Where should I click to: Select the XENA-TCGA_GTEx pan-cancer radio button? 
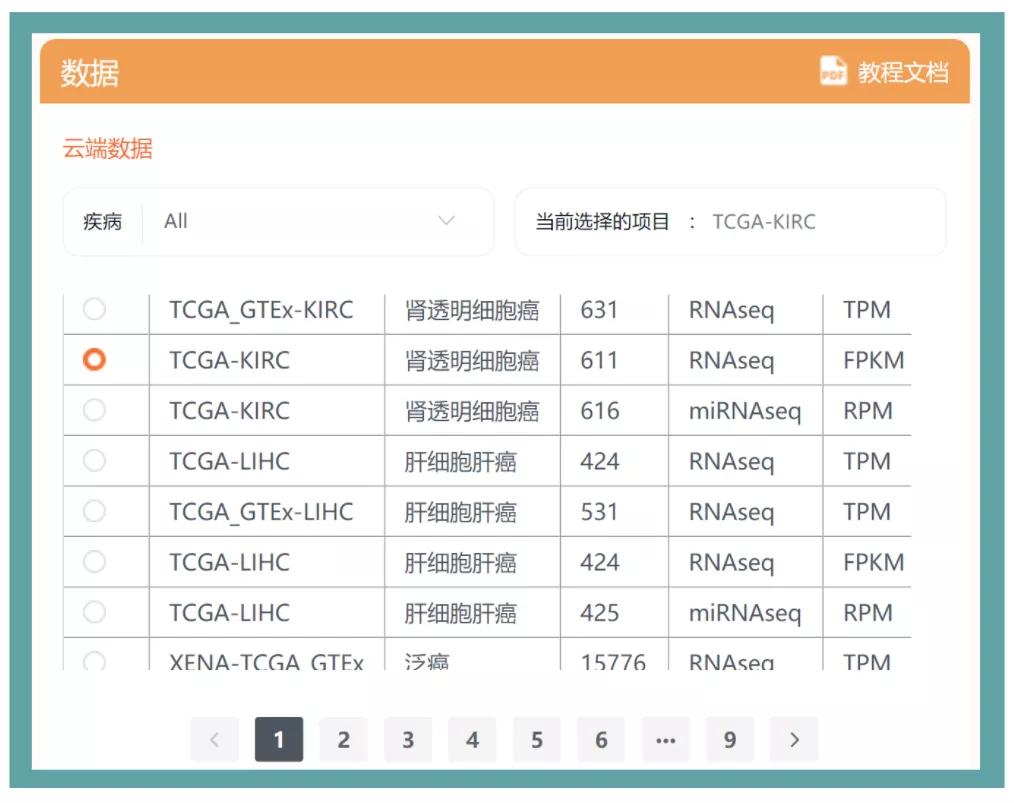pos(95,659)
